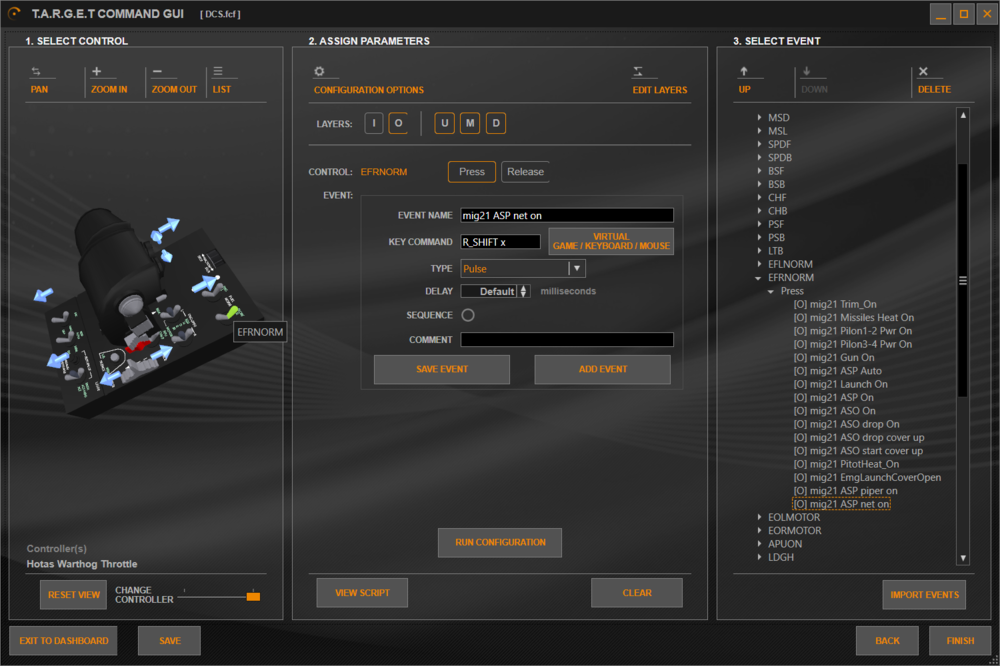The height and width of the screenshot is (666, 1000).
Task: Select the Pan tool icon
Action: (36, 71)
